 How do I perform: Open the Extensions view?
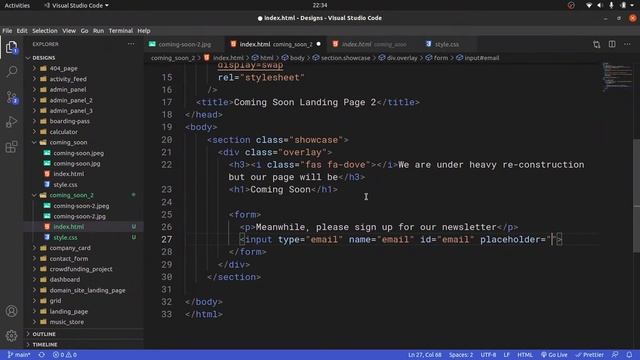tap(11, 147)
